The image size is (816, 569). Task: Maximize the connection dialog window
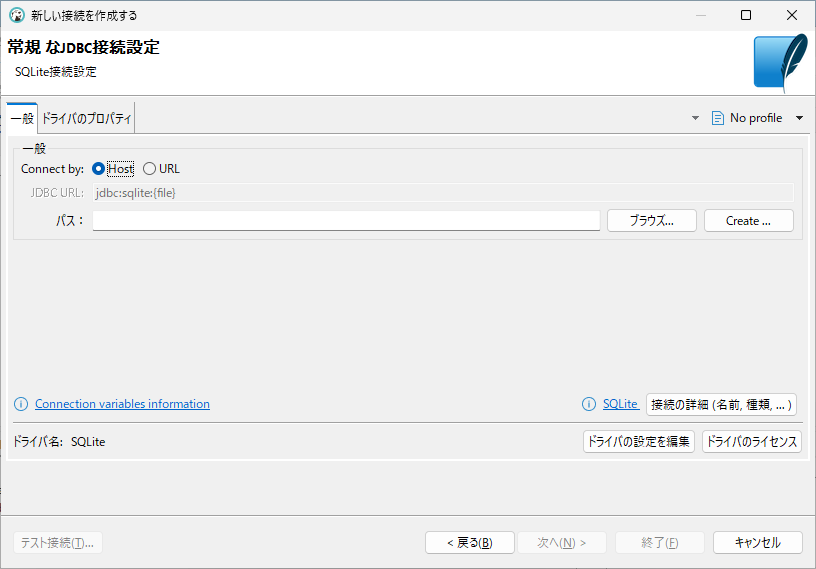pos(746,15)
